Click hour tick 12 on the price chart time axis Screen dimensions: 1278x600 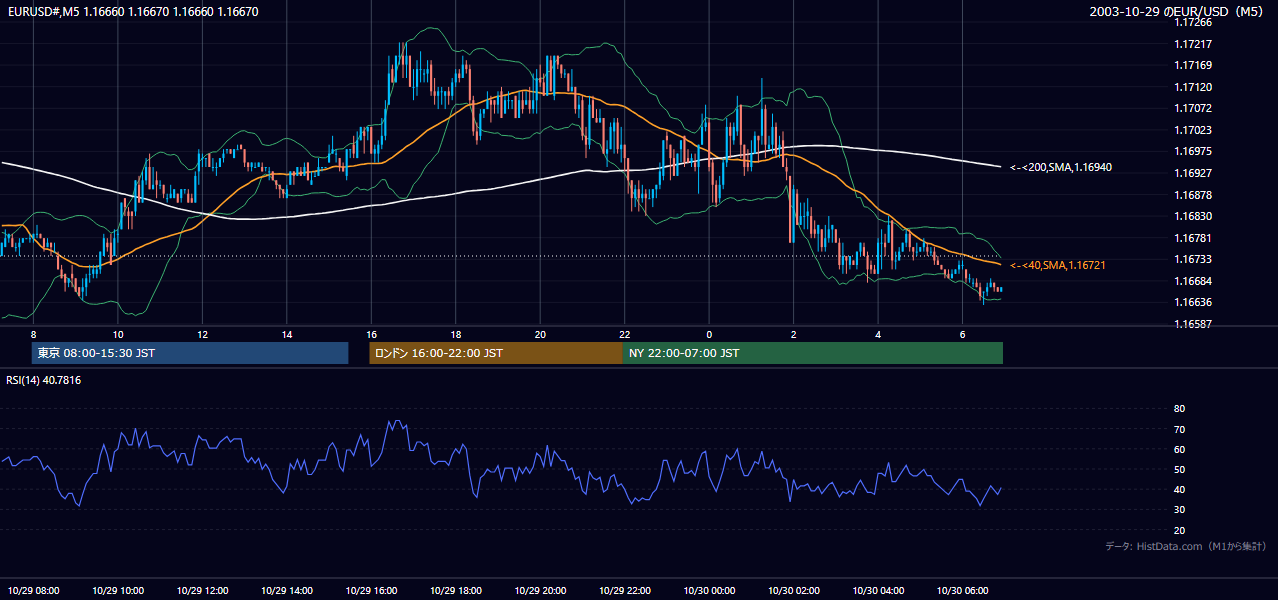point(202,333)
